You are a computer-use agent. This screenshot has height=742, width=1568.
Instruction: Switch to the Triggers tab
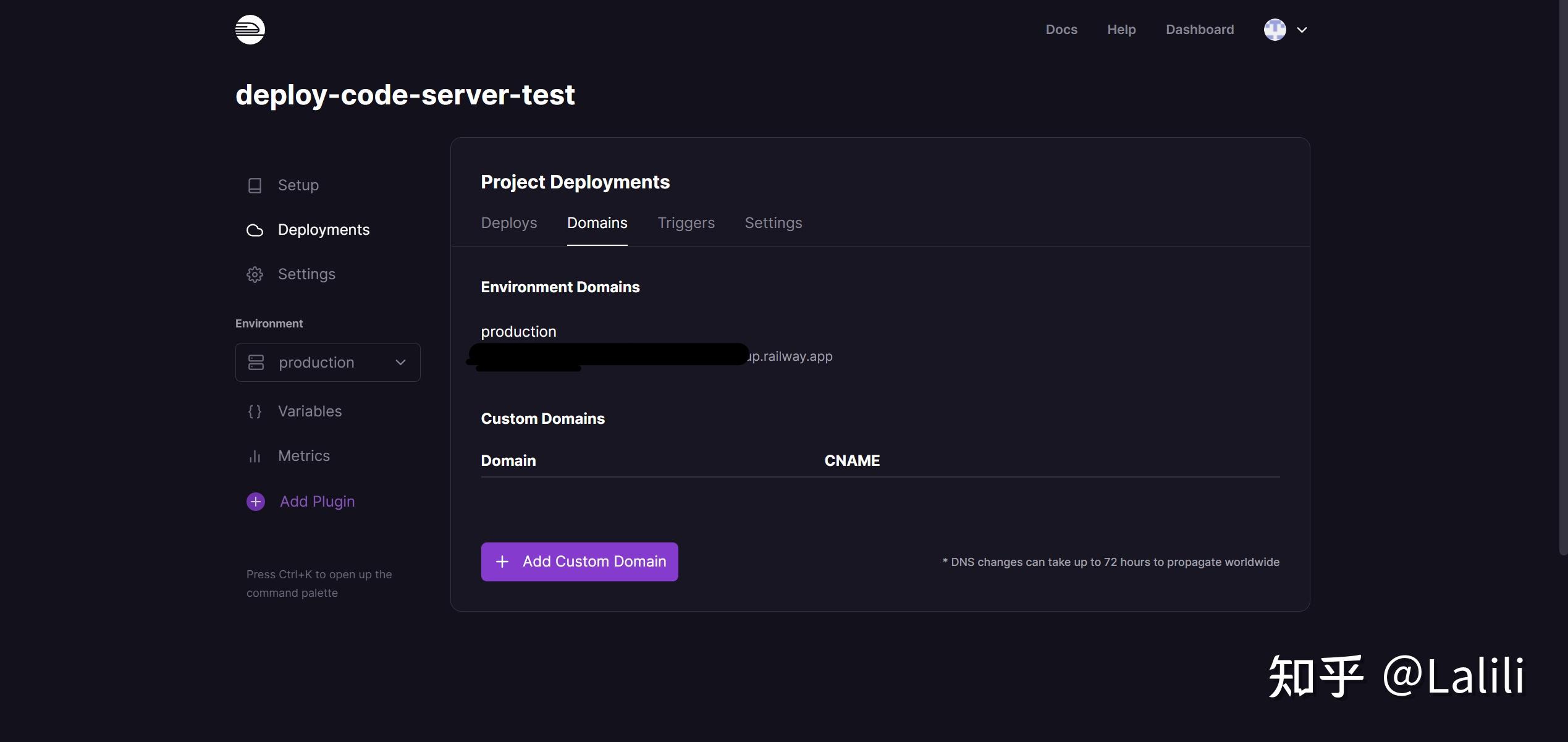pyautogui.click(x=686, y=223)
